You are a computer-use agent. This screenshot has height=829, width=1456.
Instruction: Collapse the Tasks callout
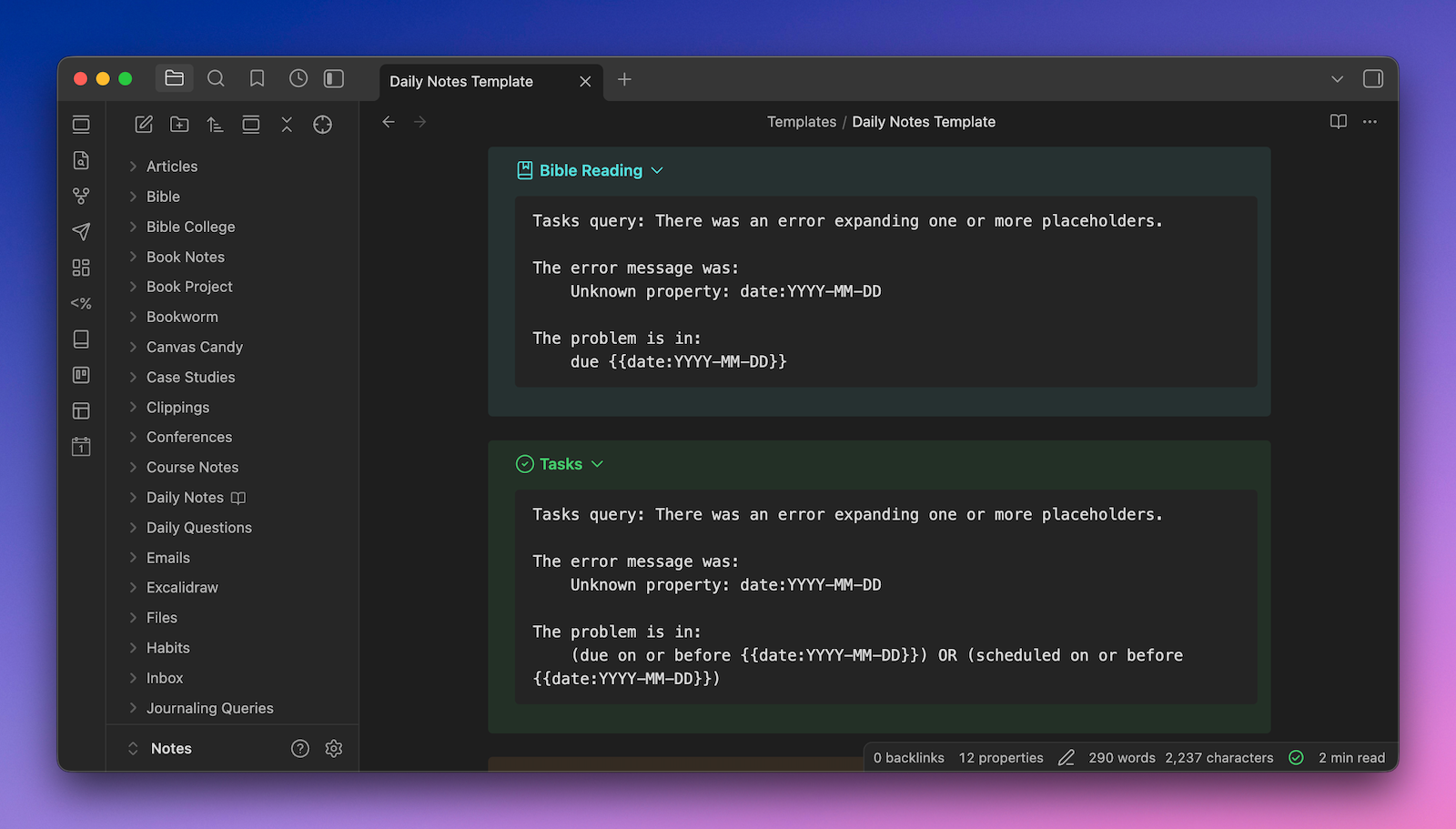point(597,464)
